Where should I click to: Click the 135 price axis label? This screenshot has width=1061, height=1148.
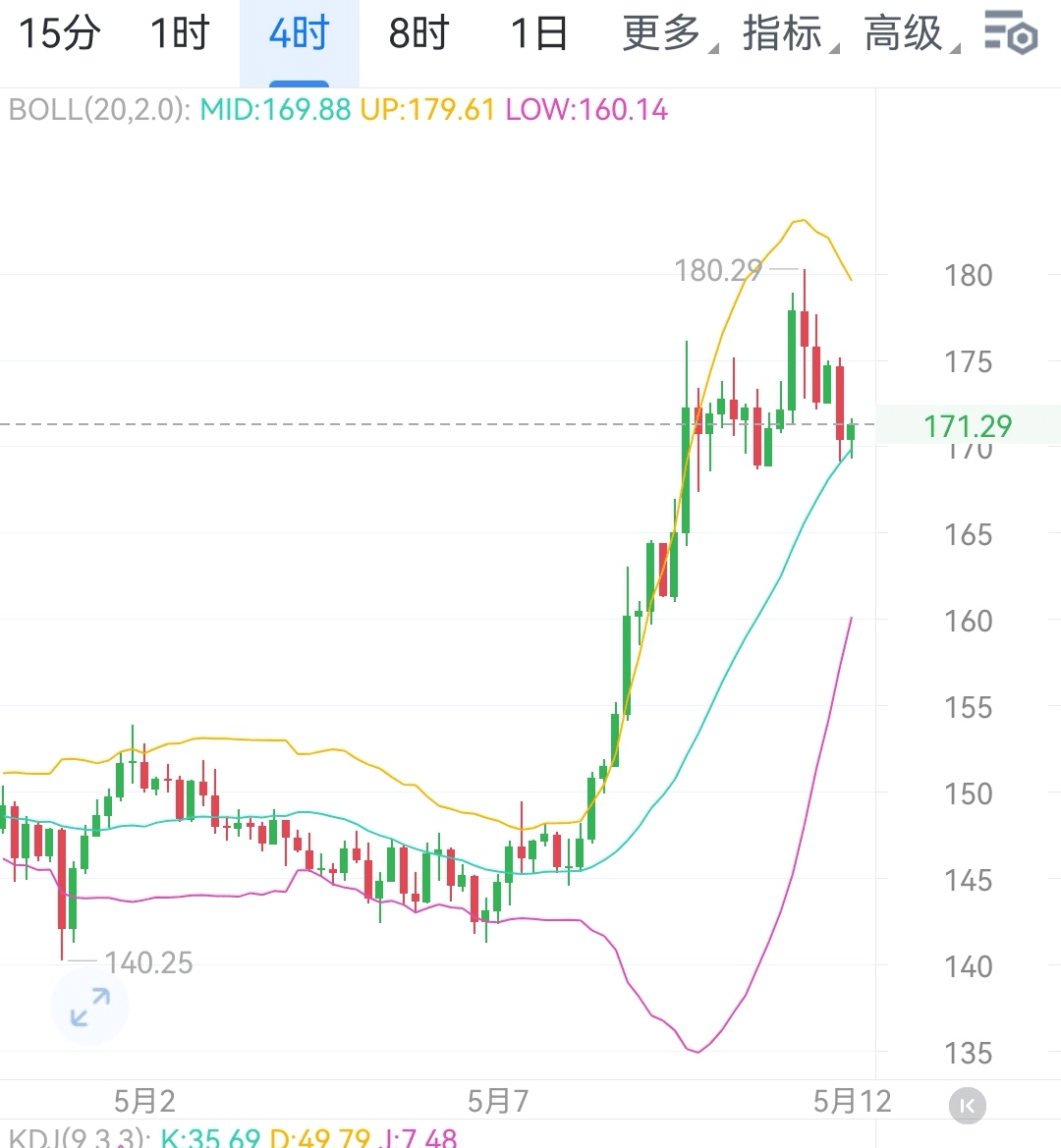(x=968, y=1053)
